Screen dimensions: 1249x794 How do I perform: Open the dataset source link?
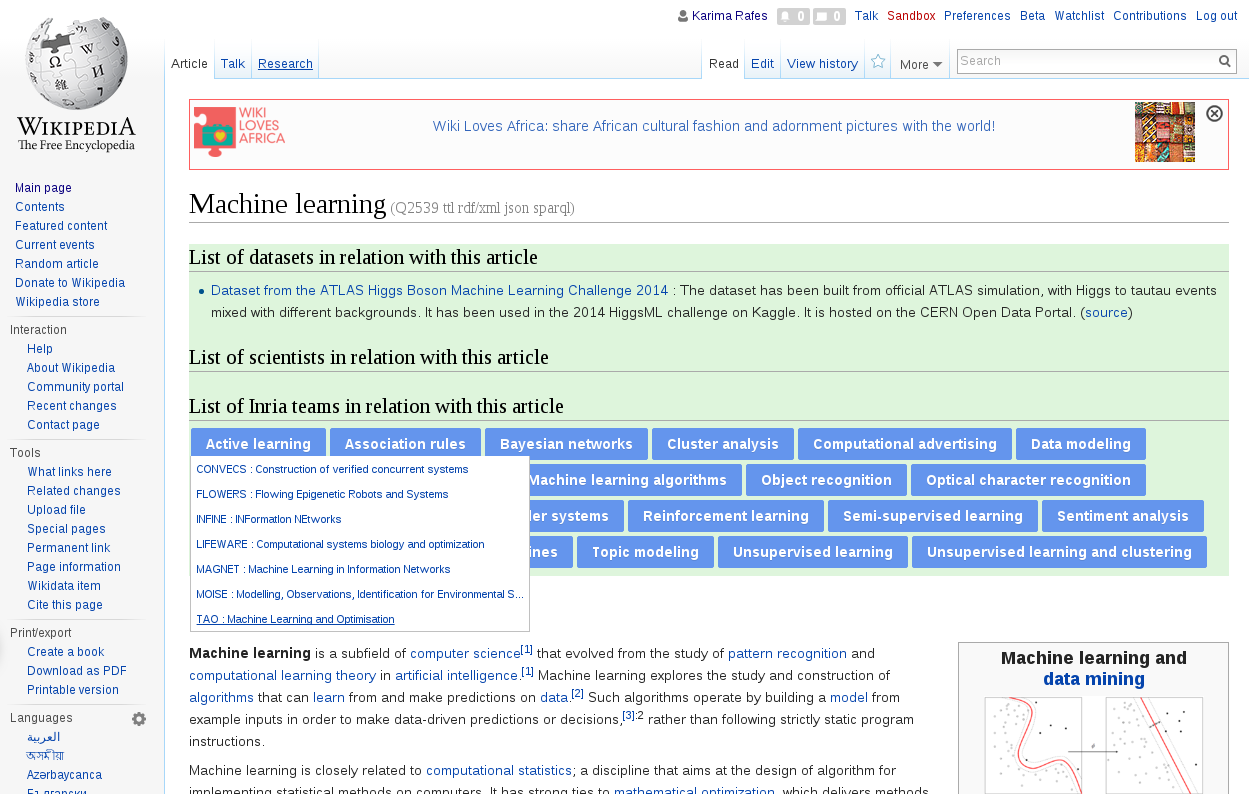(1106, 312)
